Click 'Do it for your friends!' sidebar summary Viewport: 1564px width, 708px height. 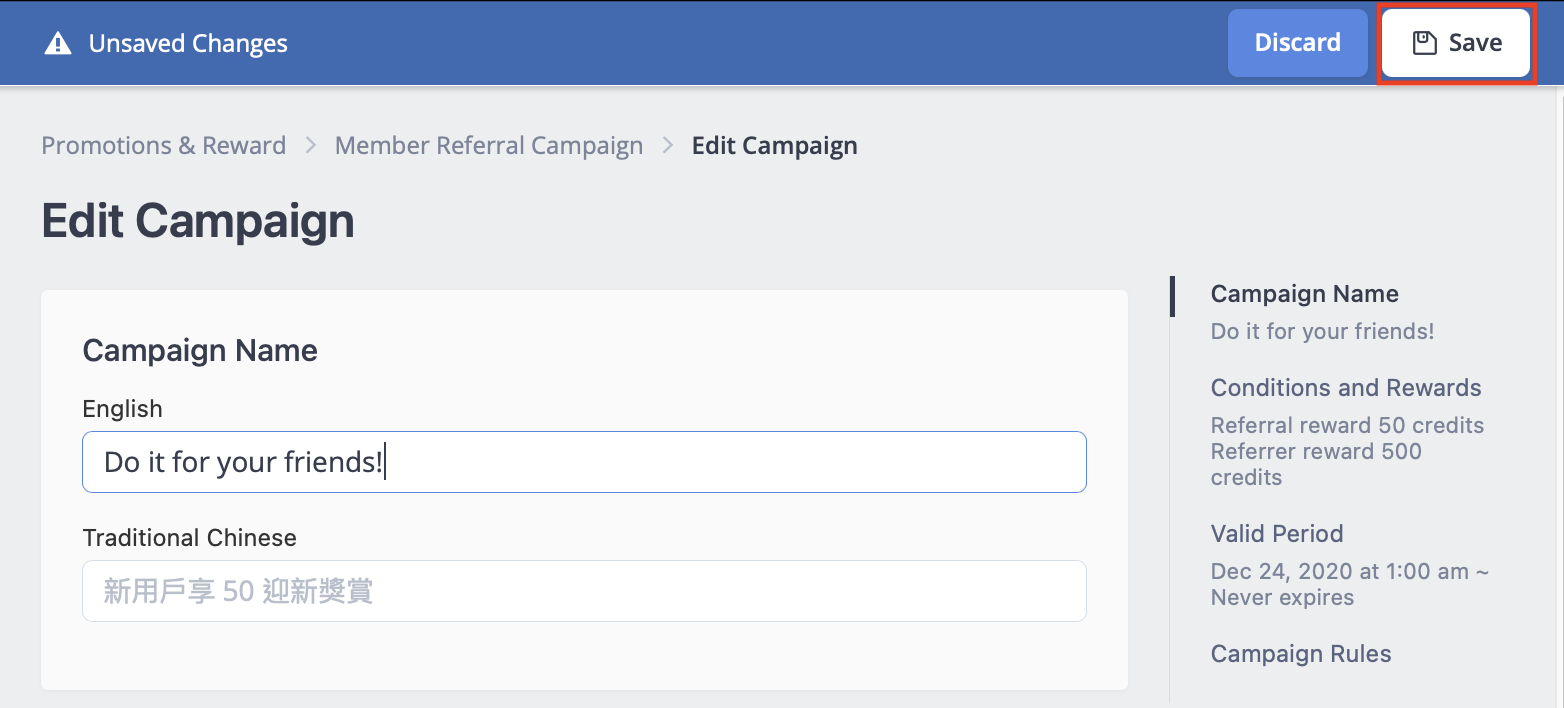[1323, 331]
